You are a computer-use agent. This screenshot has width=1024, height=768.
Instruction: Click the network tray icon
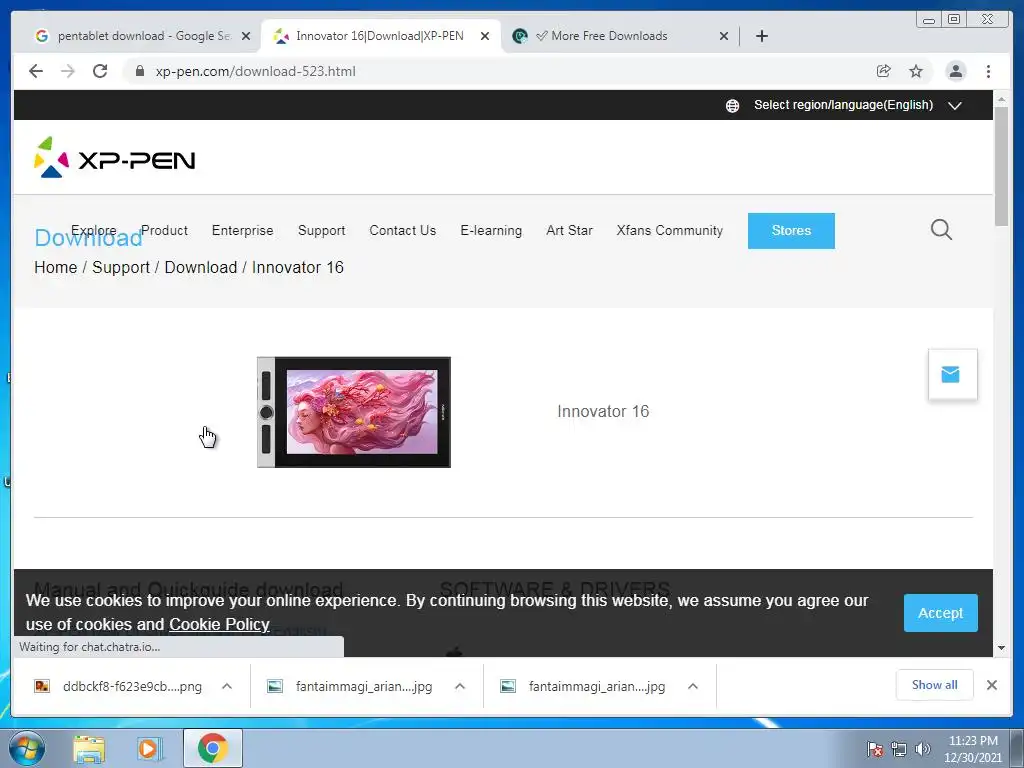click(x=899, y=749)
